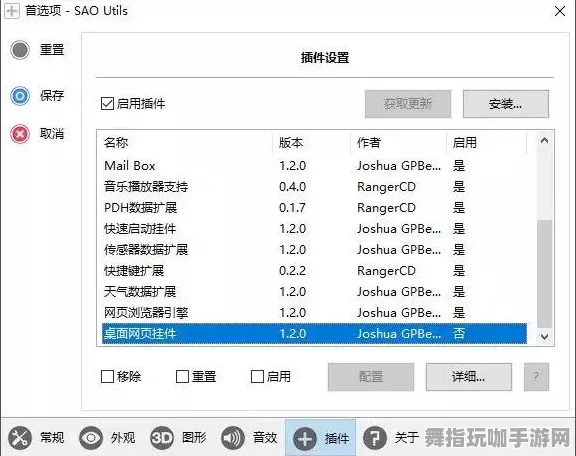Open the 音效 tab label

[265, 438]
